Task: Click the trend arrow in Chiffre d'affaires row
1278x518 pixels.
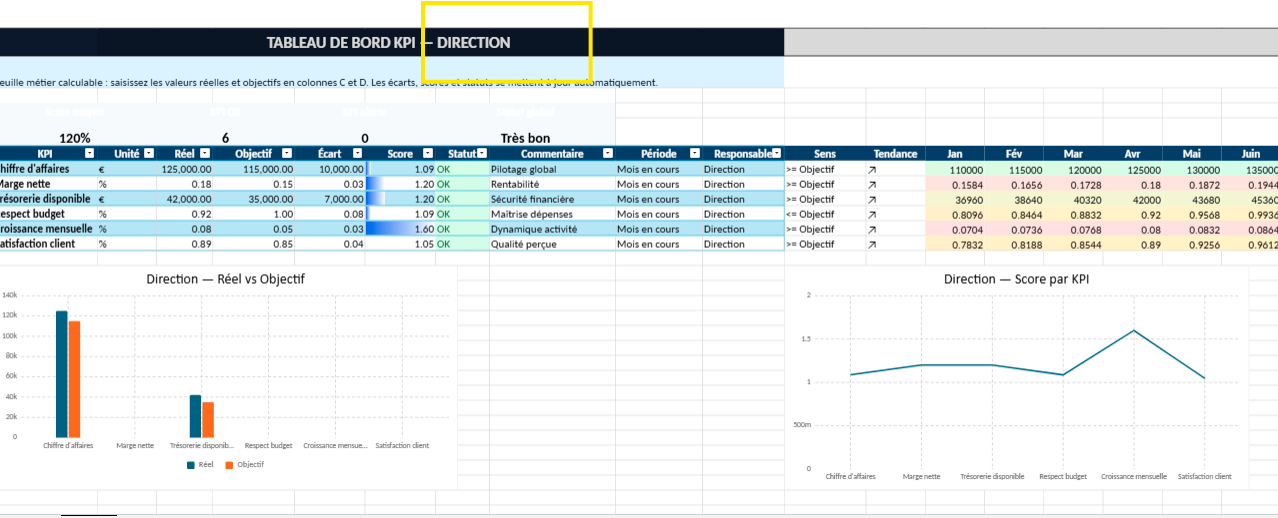Action: point(871,170)
